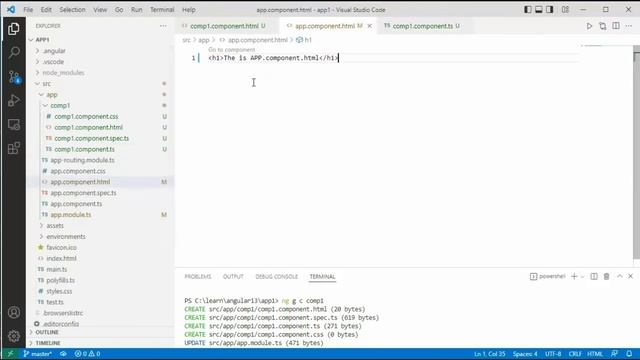This screenshot has height=360, width=640.
Task: Open the Manage gear icon
Action: coord(13,336)
